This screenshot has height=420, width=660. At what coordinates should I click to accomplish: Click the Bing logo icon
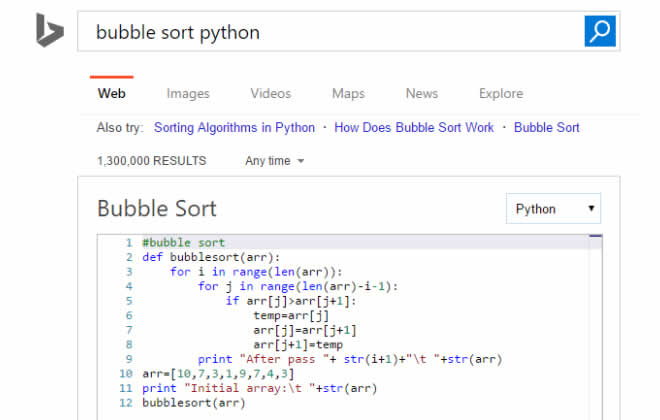tap(50, 30)
